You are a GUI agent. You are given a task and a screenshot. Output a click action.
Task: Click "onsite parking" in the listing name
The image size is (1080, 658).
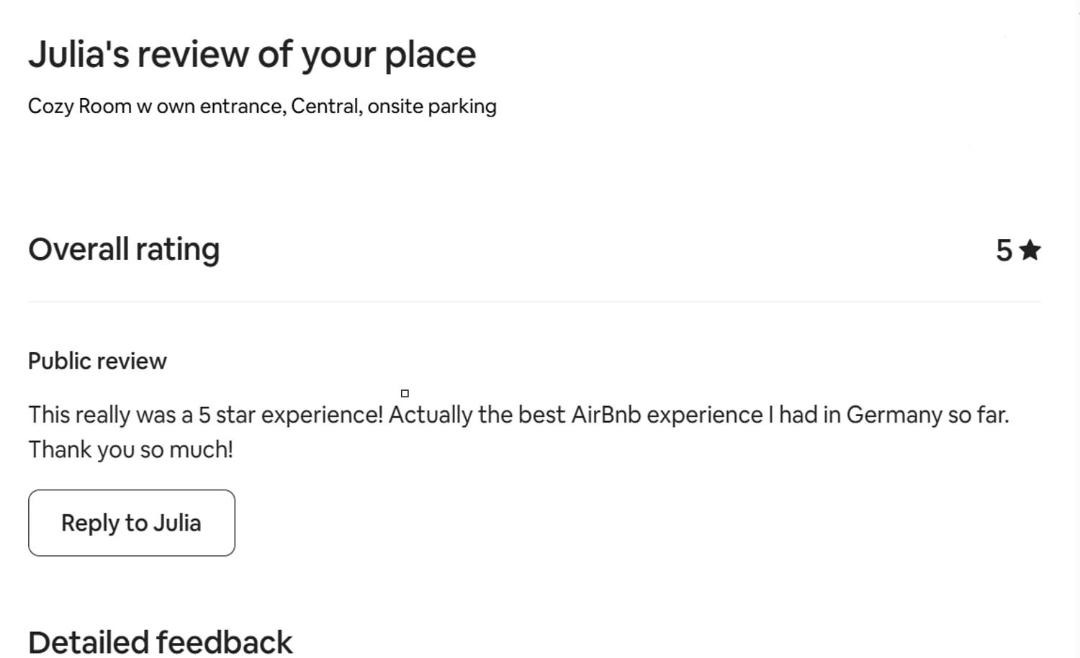pos(432,106)
